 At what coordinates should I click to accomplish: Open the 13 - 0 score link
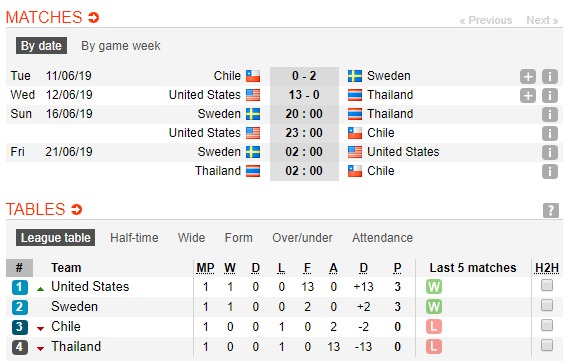click(x=304, y=95)
